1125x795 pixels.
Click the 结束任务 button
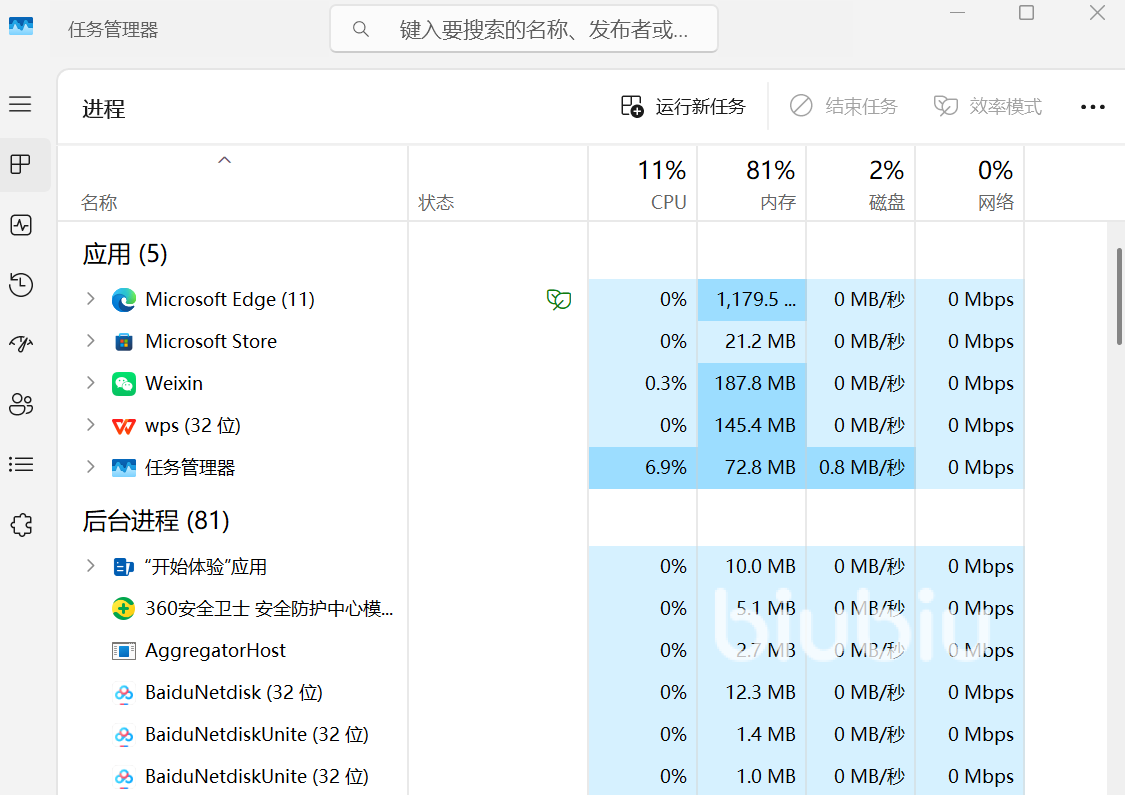(844, 107)
